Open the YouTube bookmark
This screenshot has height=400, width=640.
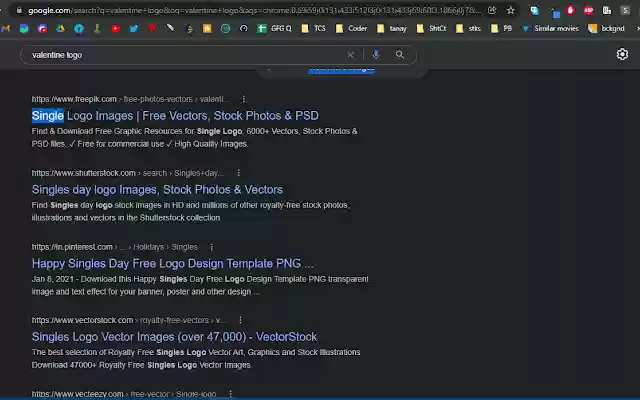(116, 28)
